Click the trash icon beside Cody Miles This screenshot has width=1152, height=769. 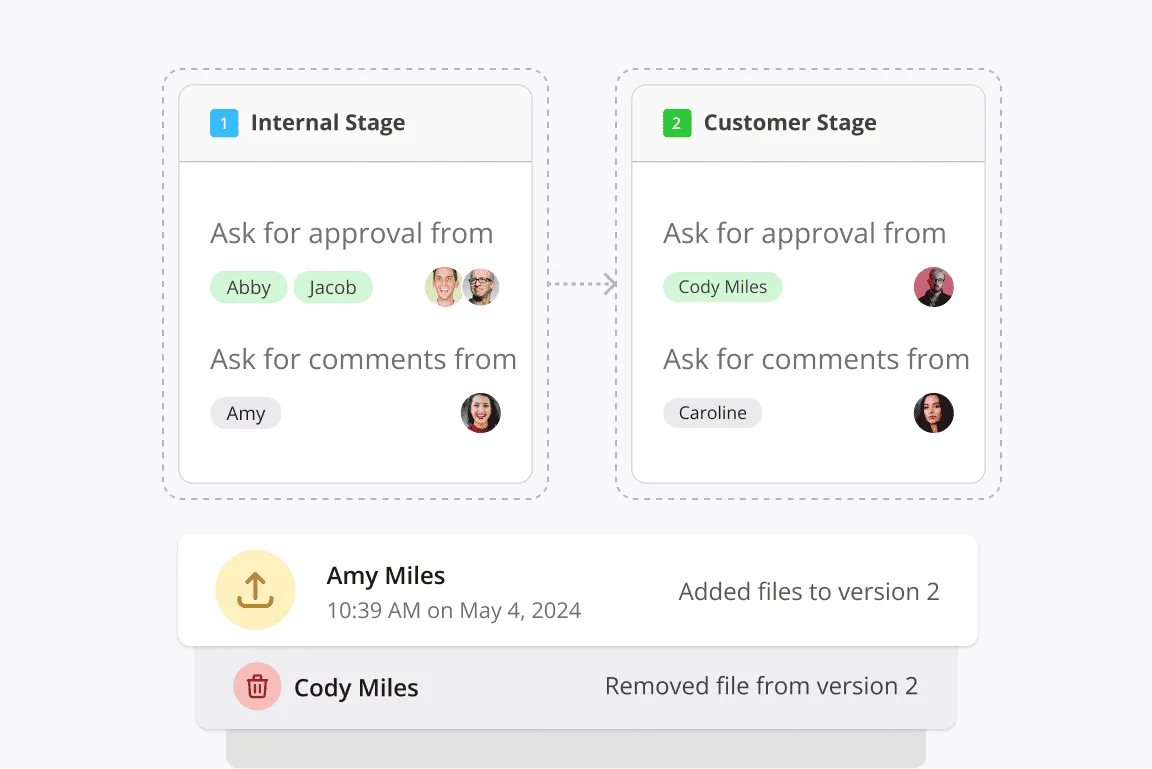[x=257, y=686]
